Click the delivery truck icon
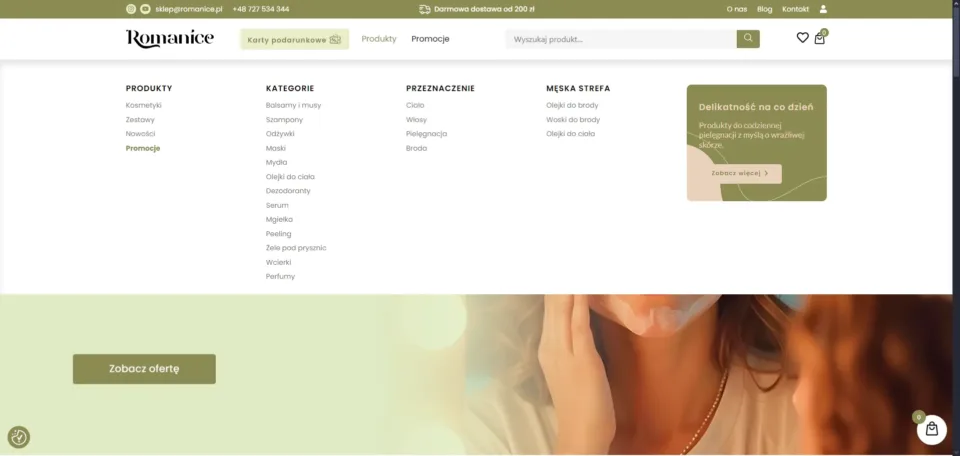960x456 pixels. 424,9
